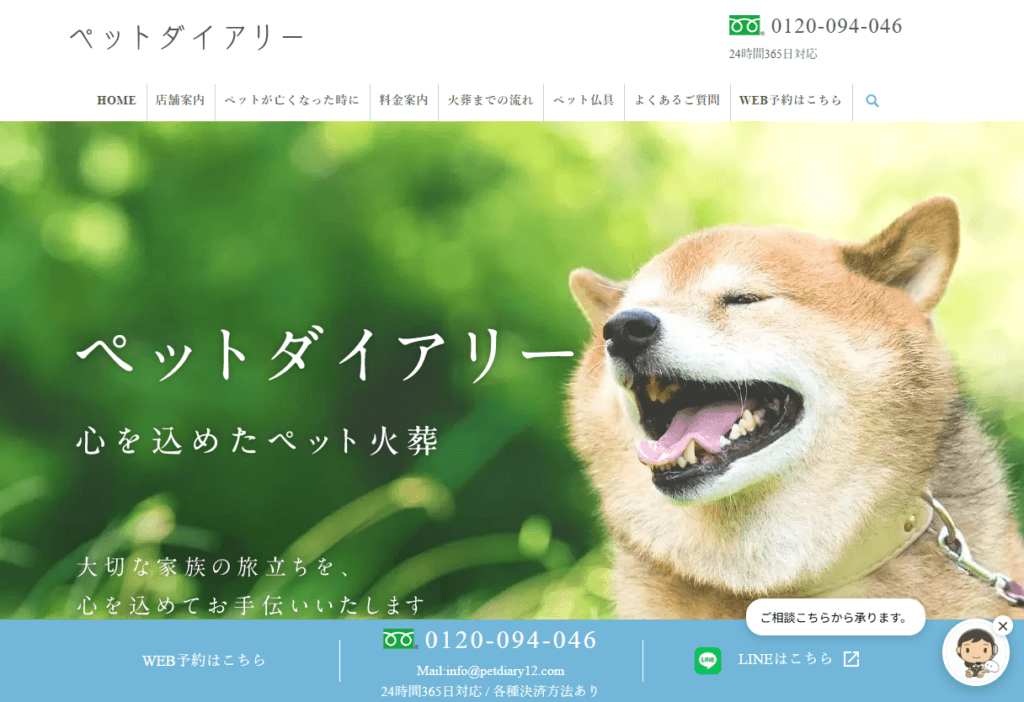Open the chat assistant avatar bubble
This screenshot has height=702, width=1024.
pos(975,652)
